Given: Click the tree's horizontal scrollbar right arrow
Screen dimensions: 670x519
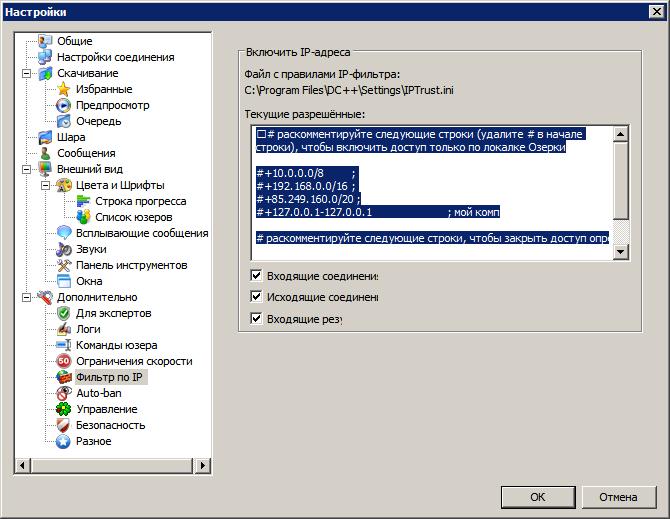Looking at the screenshot, I should (x=204, y=465).
